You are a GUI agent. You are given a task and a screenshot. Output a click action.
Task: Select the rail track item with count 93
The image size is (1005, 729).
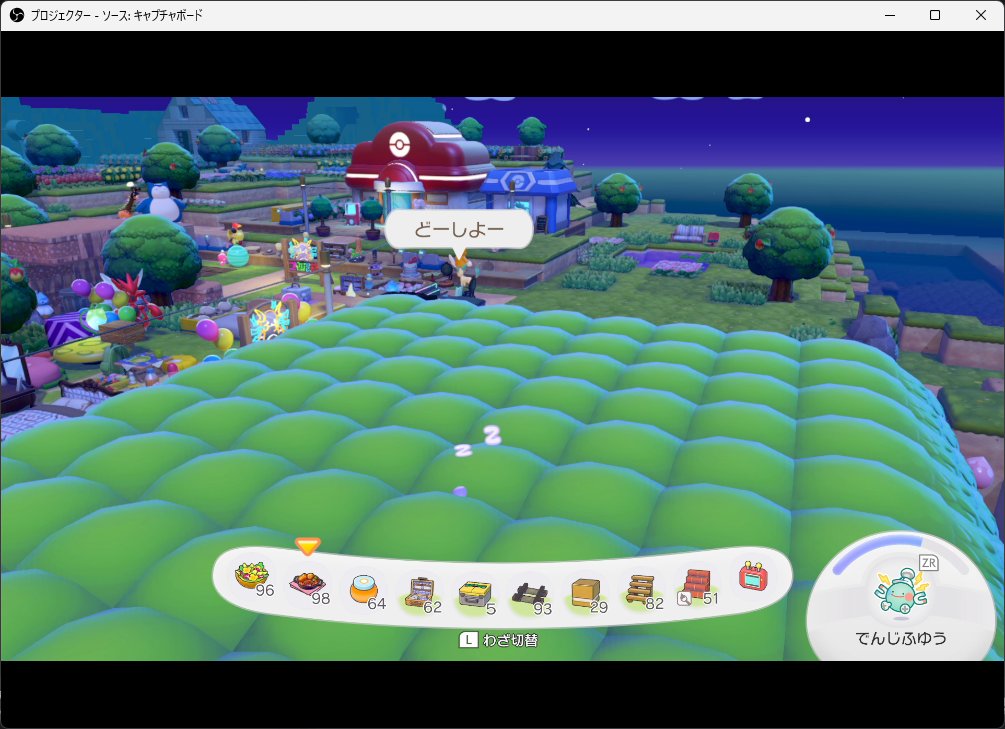point(530,594)
